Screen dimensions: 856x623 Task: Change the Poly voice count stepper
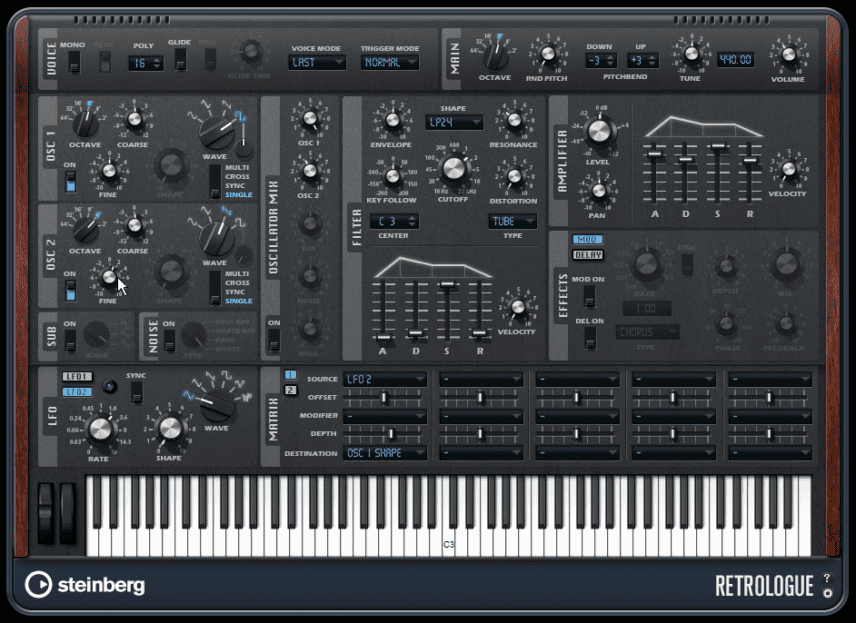146,63
